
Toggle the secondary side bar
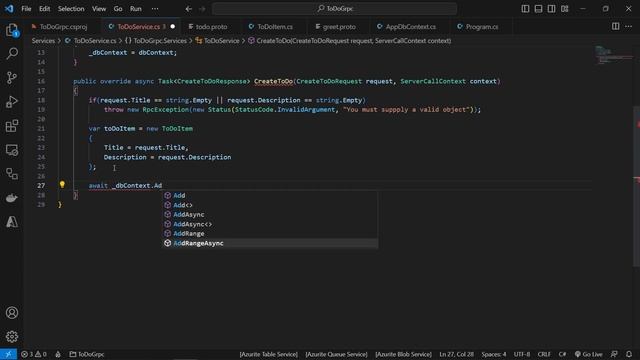point(551,9)
